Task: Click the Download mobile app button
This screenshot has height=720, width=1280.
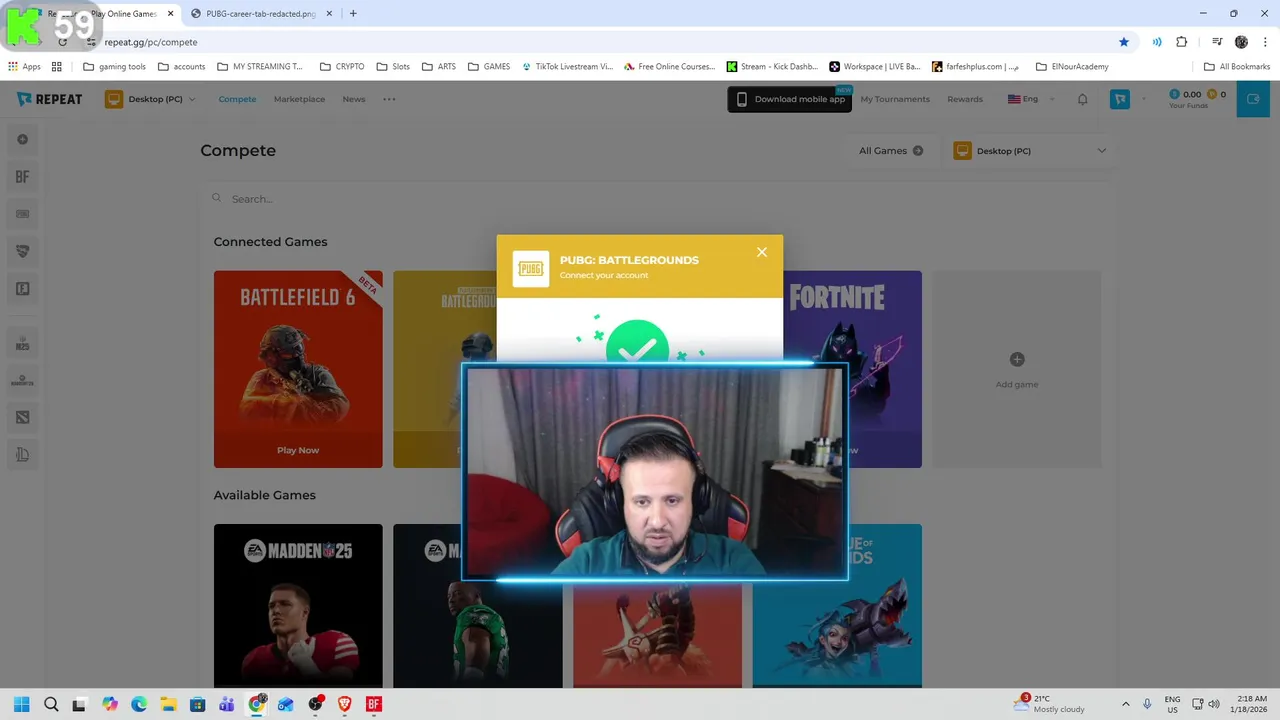Action: click(790, 99)
